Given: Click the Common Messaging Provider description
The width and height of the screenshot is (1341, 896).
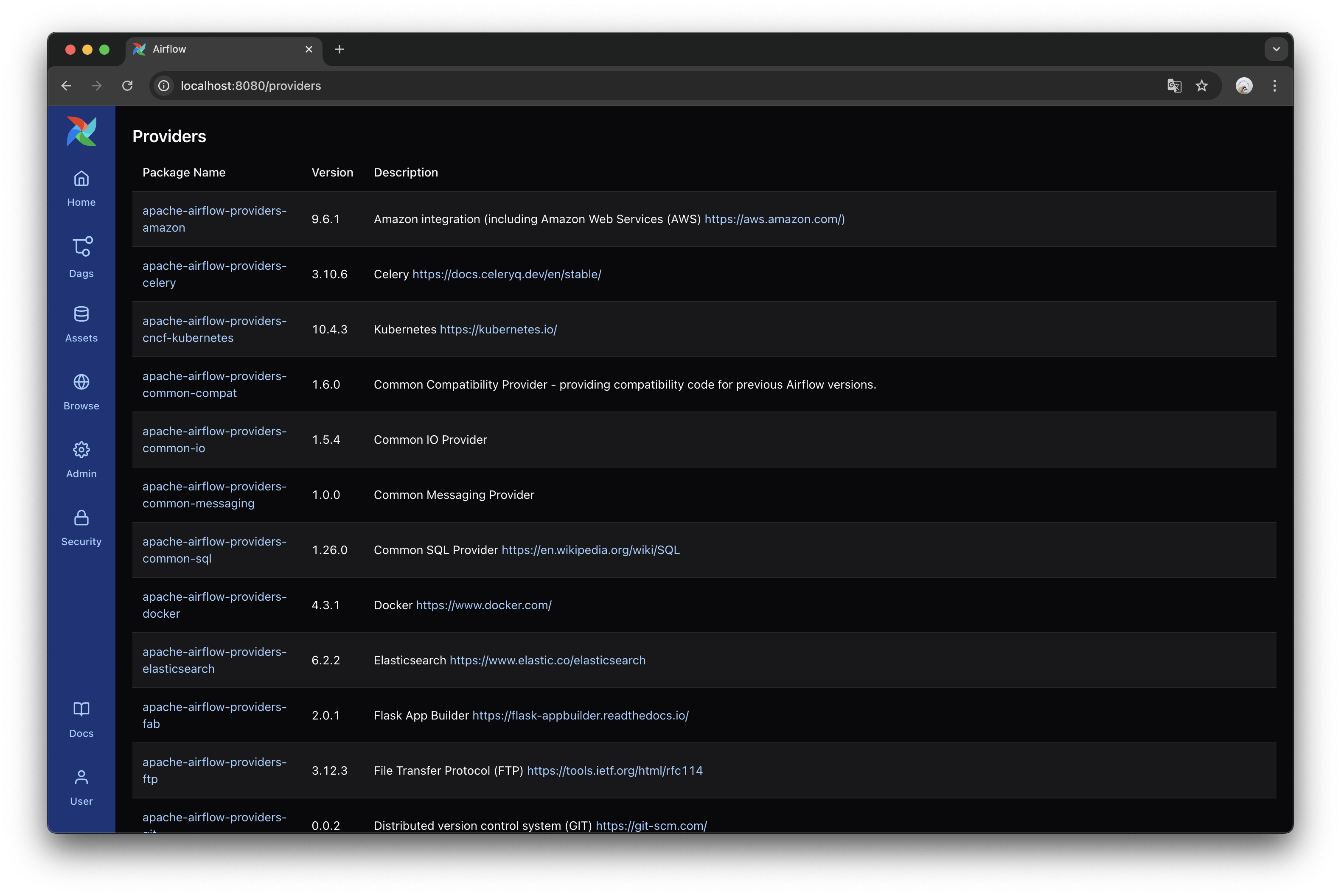Looking at the screenshot, I should (x=454, y=495).
